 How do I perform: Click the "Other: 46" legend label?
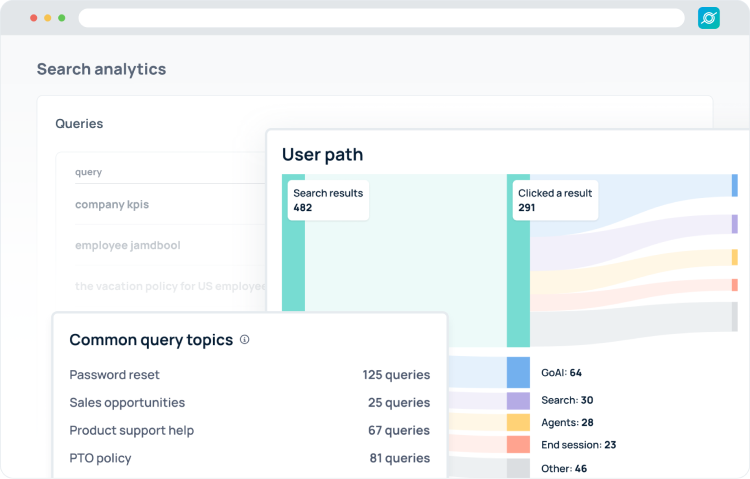(x=564, y=468)
